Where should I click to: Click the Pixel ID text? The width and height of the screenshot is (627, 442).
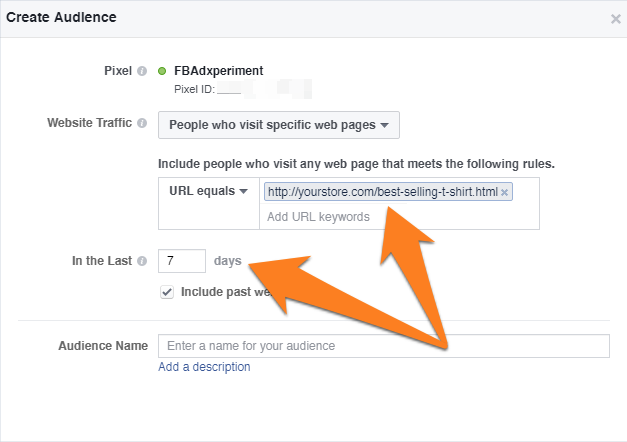pos(194,89)
